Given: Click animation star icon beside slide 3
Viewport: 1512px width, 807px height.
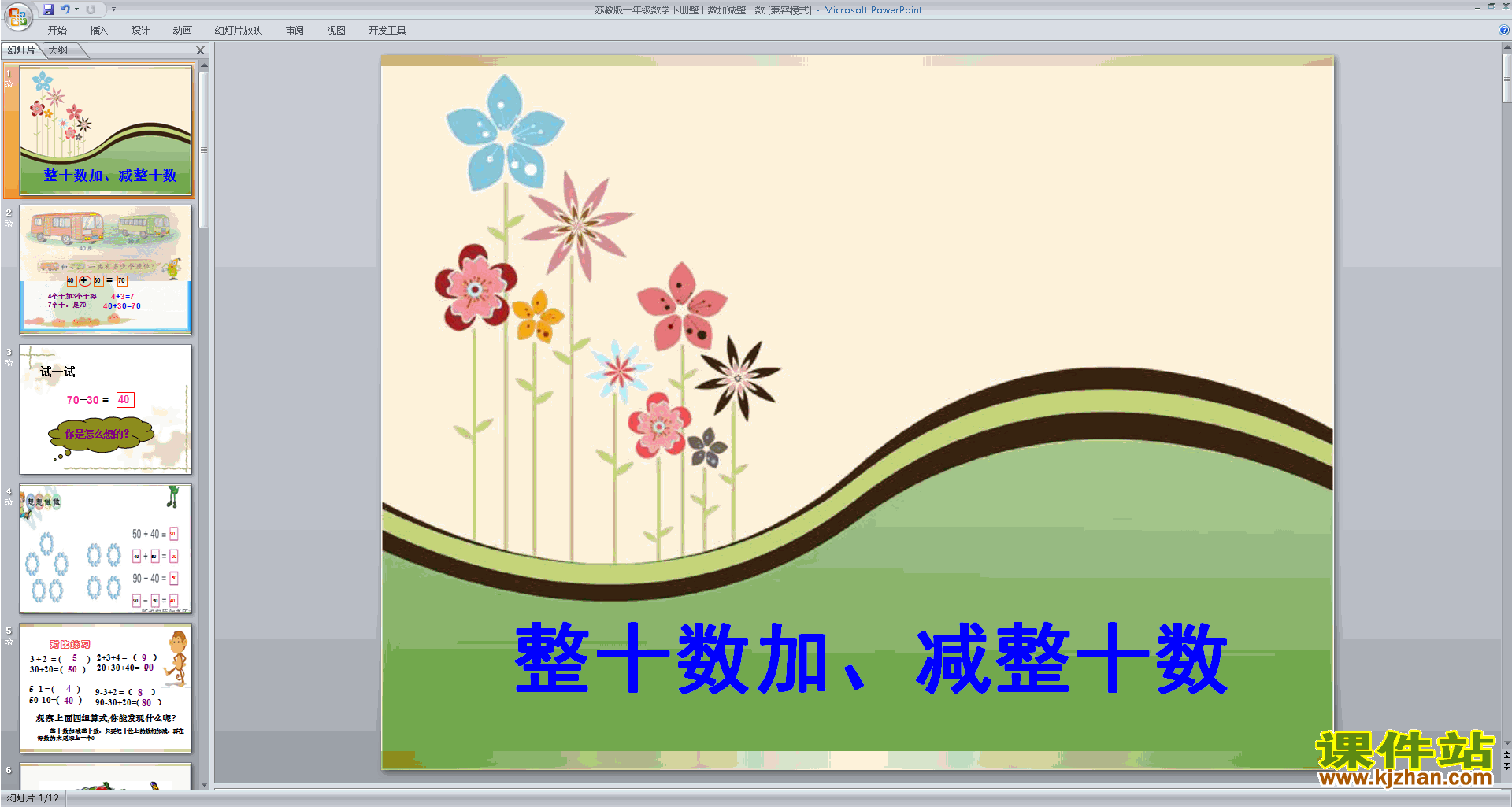Looking at the screenshot, I should [x=9, y=363].
